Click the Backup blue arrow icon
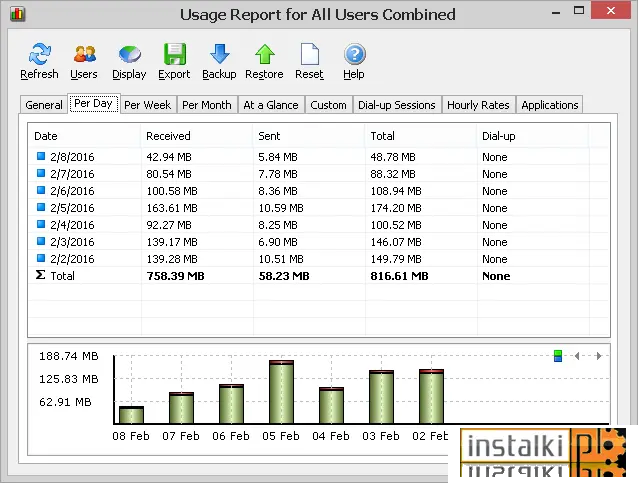The height and width of the screenshot is (483, 638). click(x=220, y=54)
